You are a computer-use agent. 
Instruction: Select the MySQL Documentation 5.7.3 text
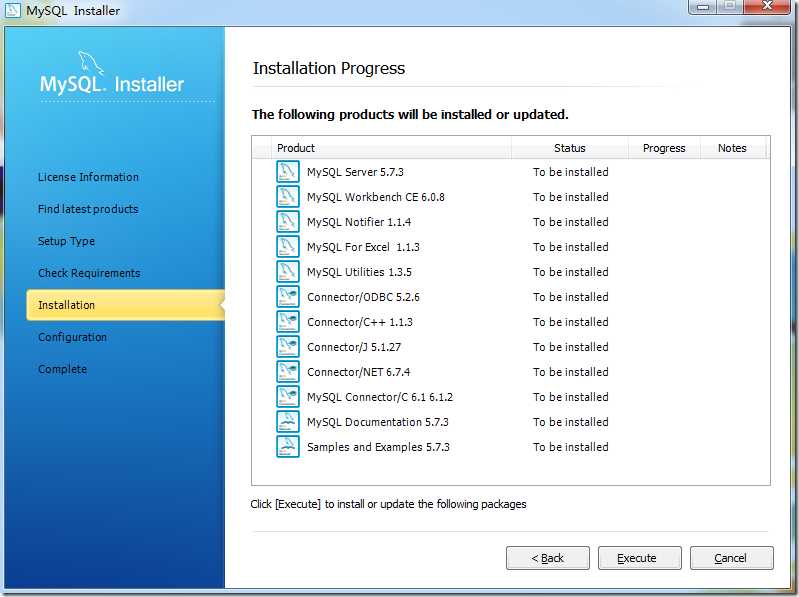pos(378,422)
